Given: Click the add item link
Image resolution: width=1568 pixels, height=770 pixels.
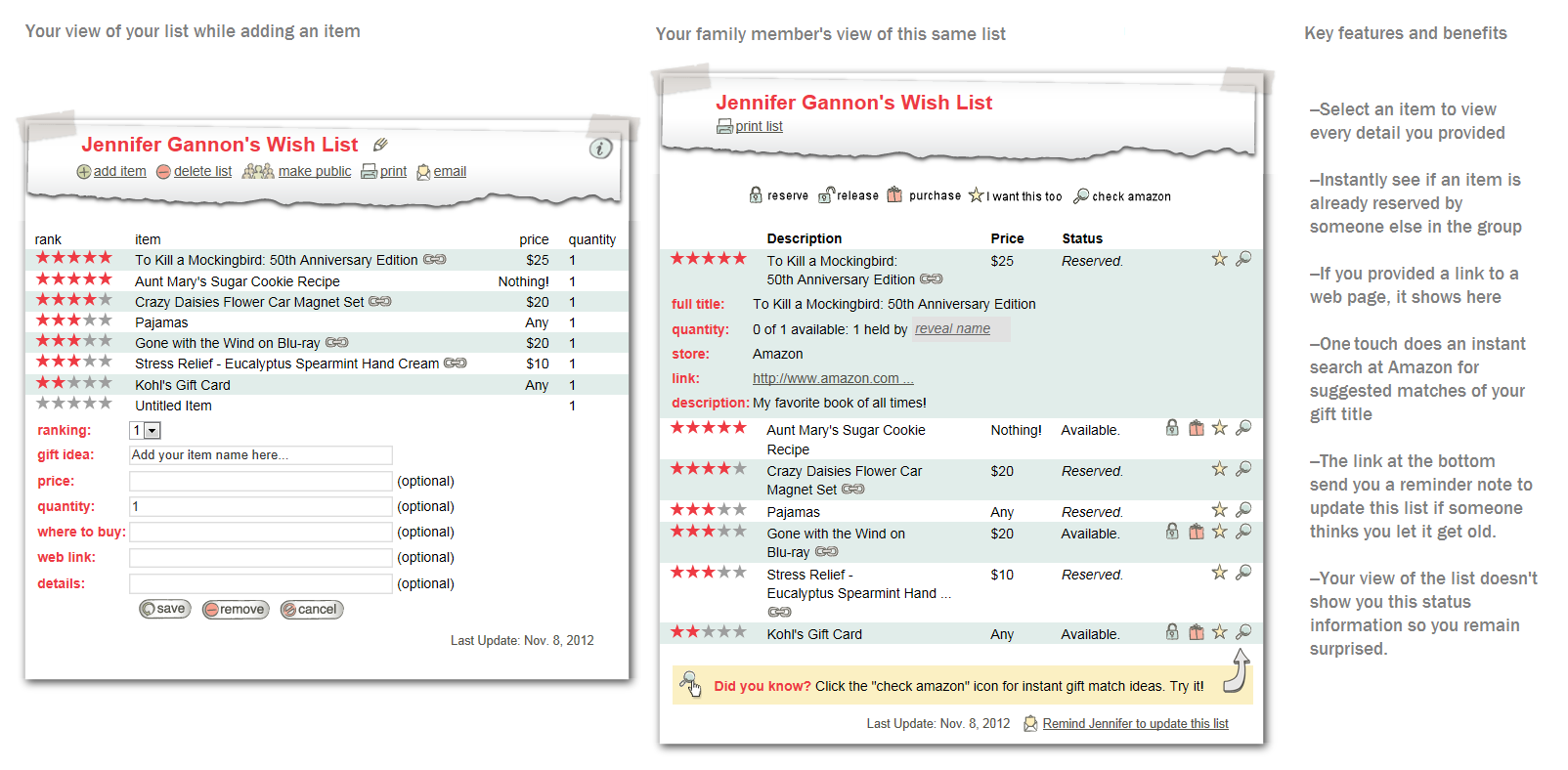Looking at the screenshot, I should tap(111, 172).
